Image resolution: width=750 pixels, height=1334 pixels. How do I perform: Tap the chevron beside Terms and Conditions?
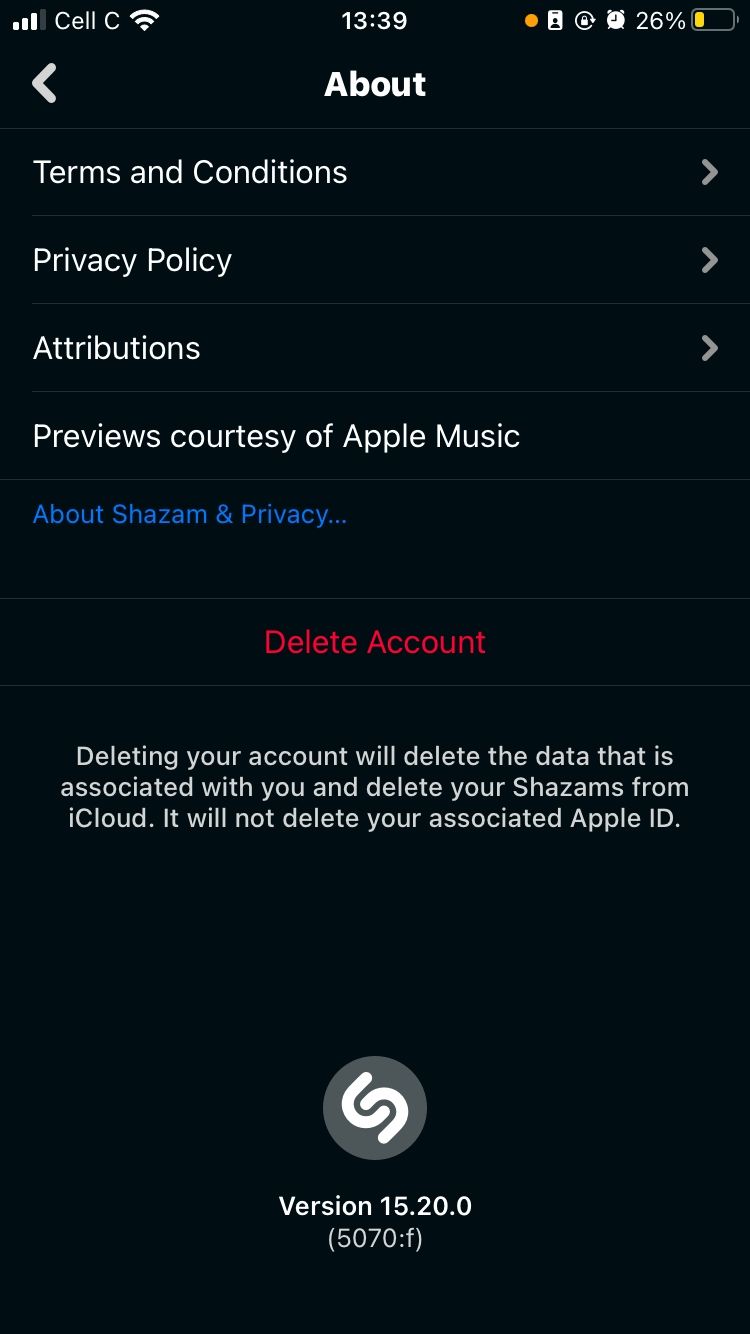pos(709,172)
